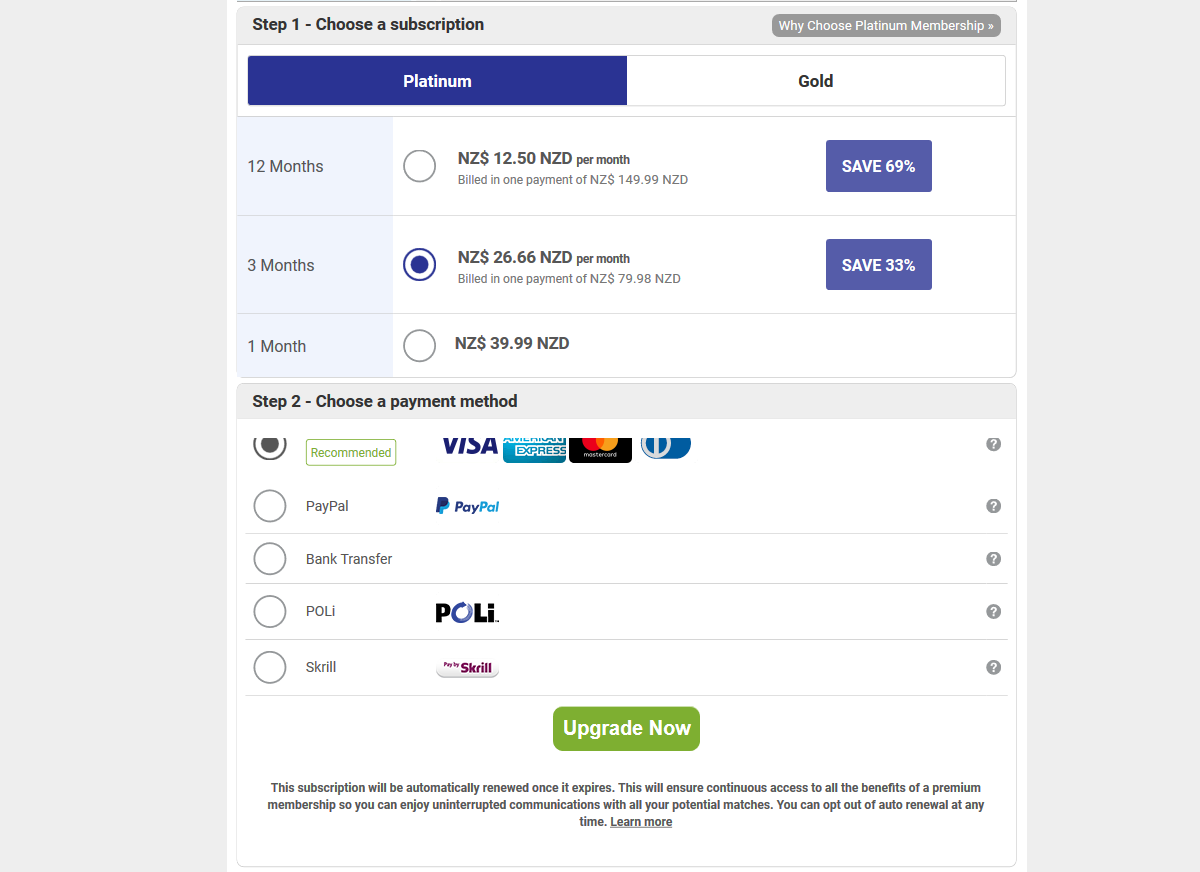Click the Upgrade Now button
Viewport: 1200px width, 872px height.
pos(626,728)
